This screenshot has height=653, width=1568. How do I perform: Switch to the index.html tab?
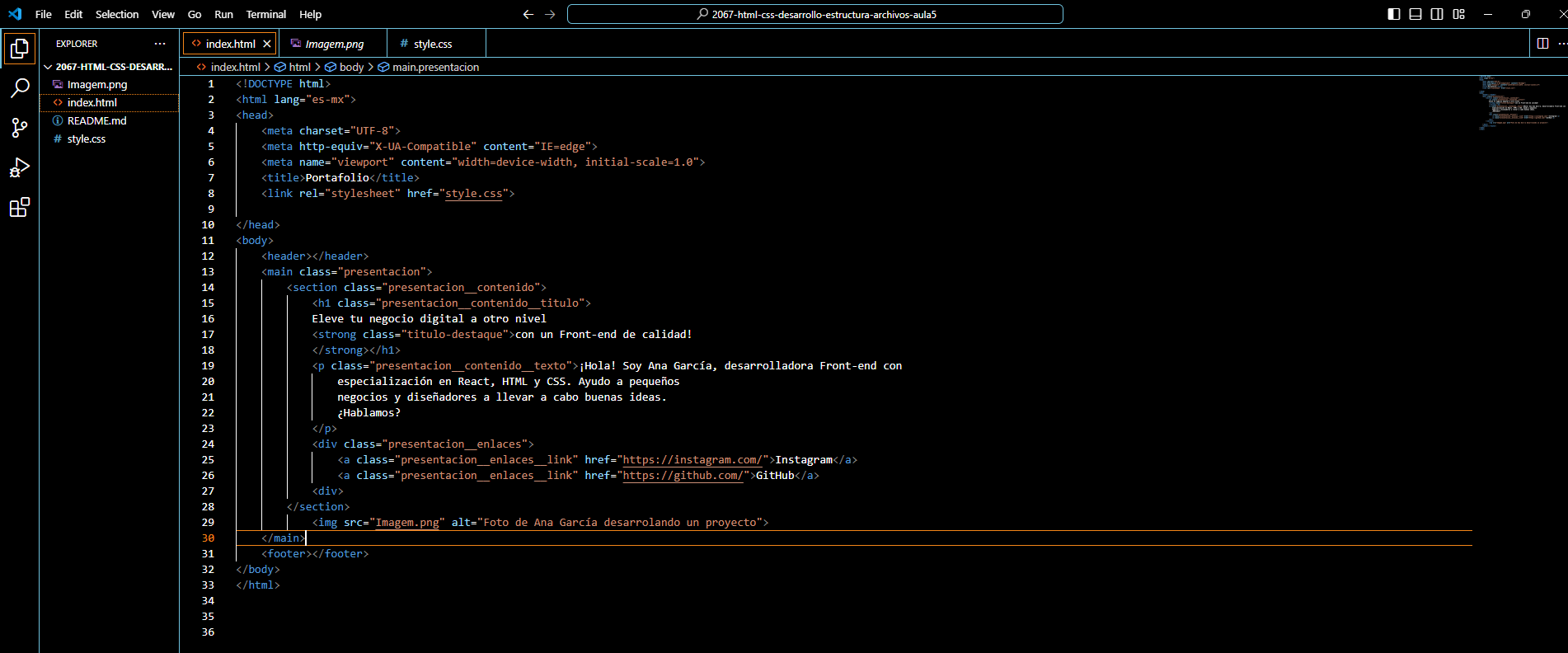230,44
